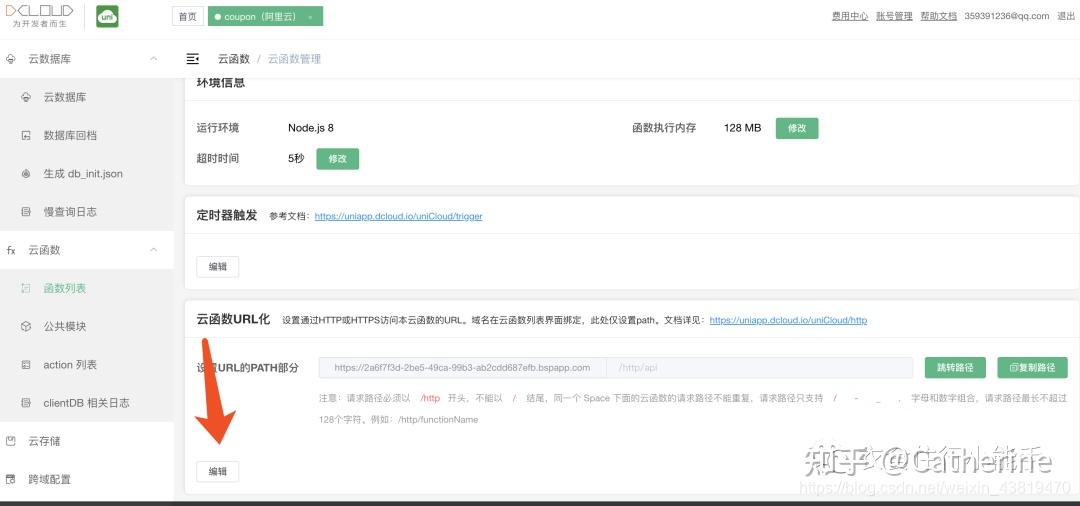The height and width of the screenshot is (506, 1080).
Task: Click 编辑 under 云函数URL化
Action: (218, 472)
